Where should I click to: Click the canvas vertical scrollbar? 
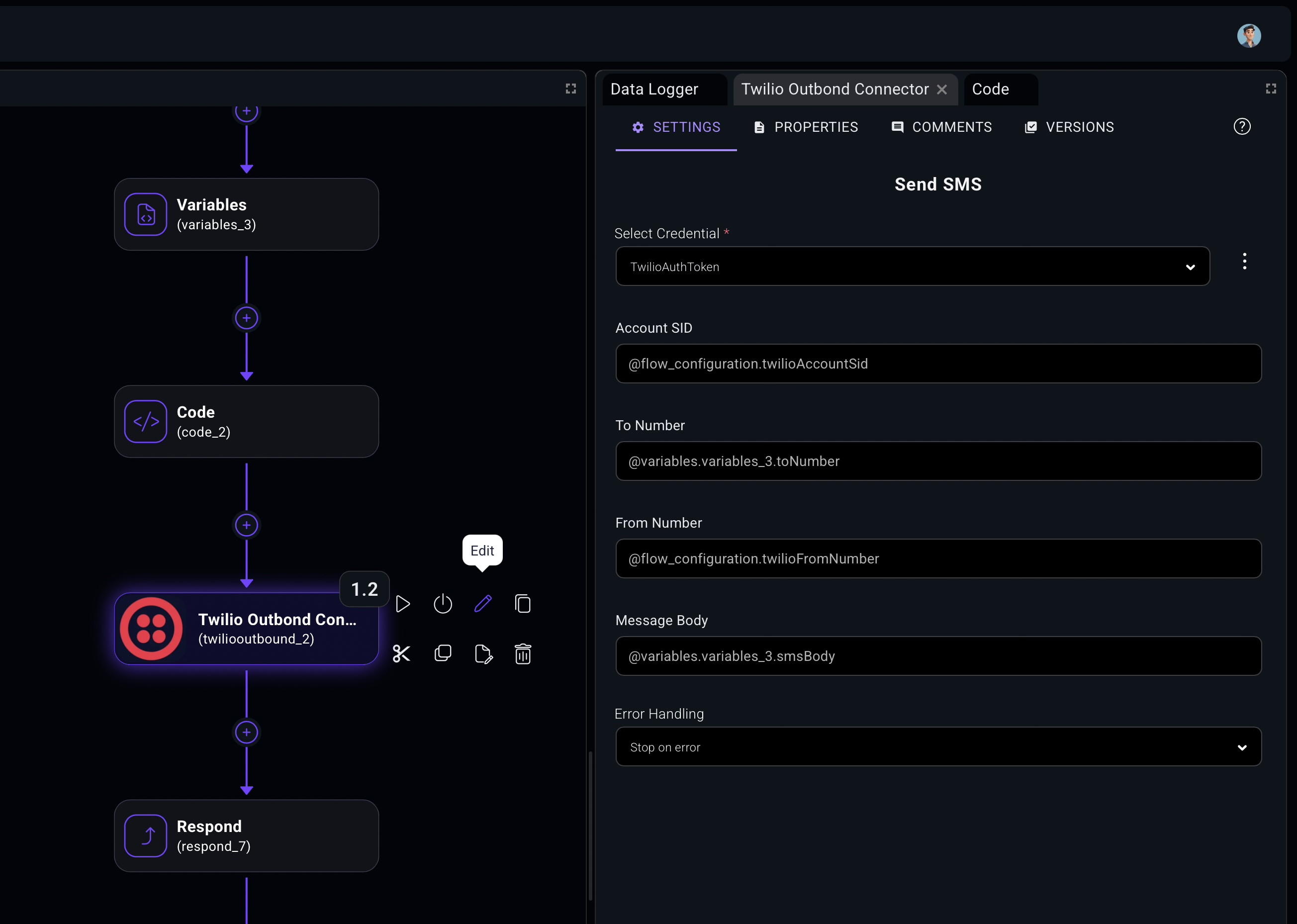[590, 826]
